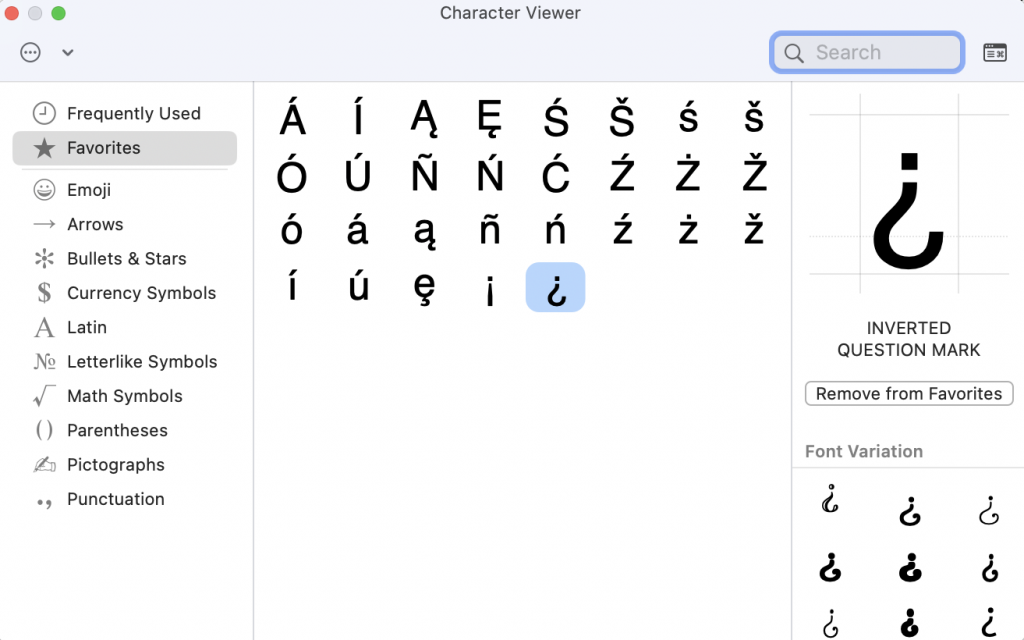Expand the chevron next to the action menu
1024x640 pixels.
pyautogui.click(x=67, y=52)
